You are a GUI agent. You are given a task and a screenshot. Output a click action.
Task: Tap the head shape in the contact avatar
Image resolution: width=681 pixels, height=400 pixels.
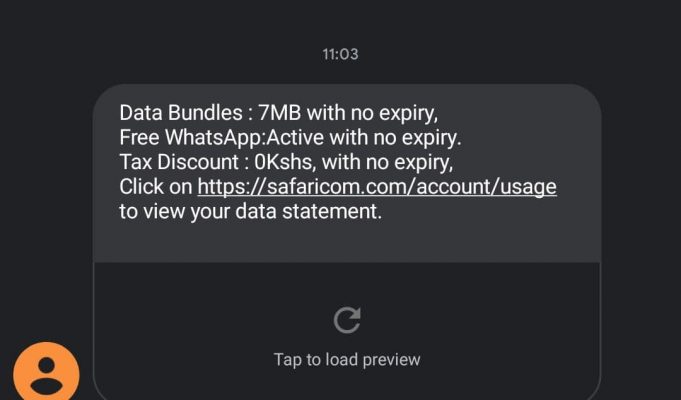click(46, 365)
